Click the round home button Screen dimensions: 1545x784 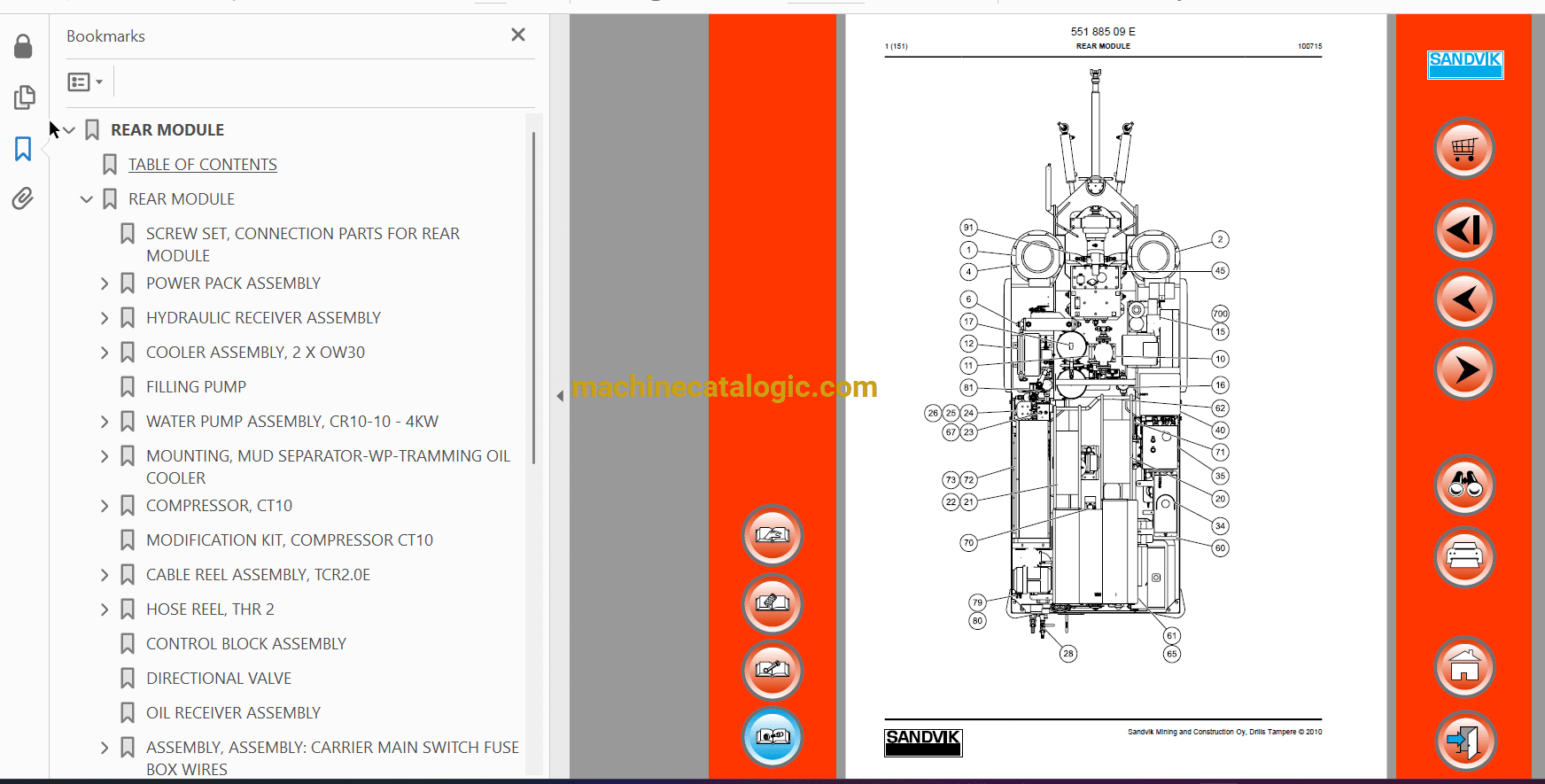click(1464, 667)
